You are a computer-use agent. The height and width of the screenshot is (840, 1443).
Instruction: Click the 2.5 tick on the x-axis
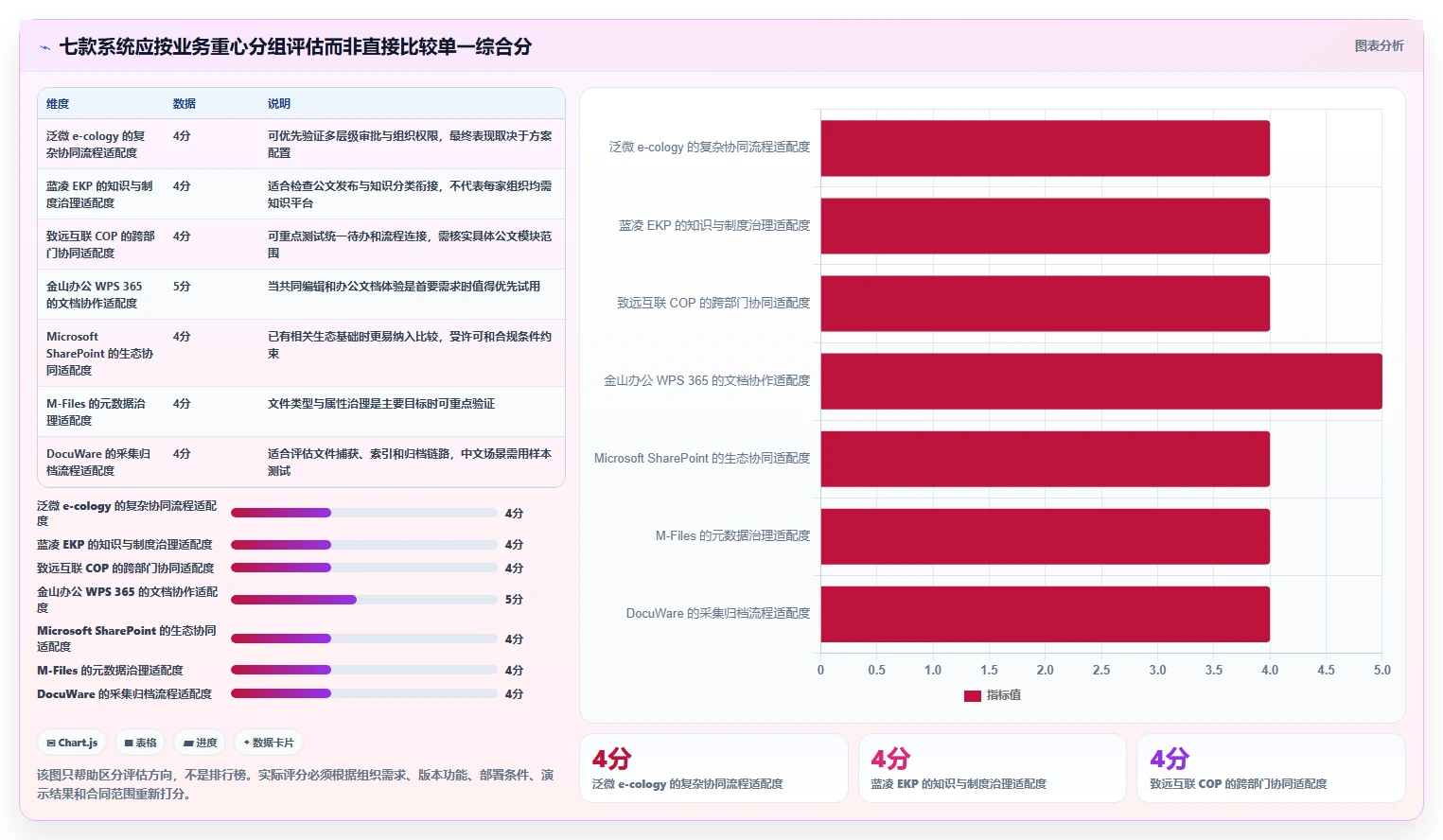click(1101, 670)
